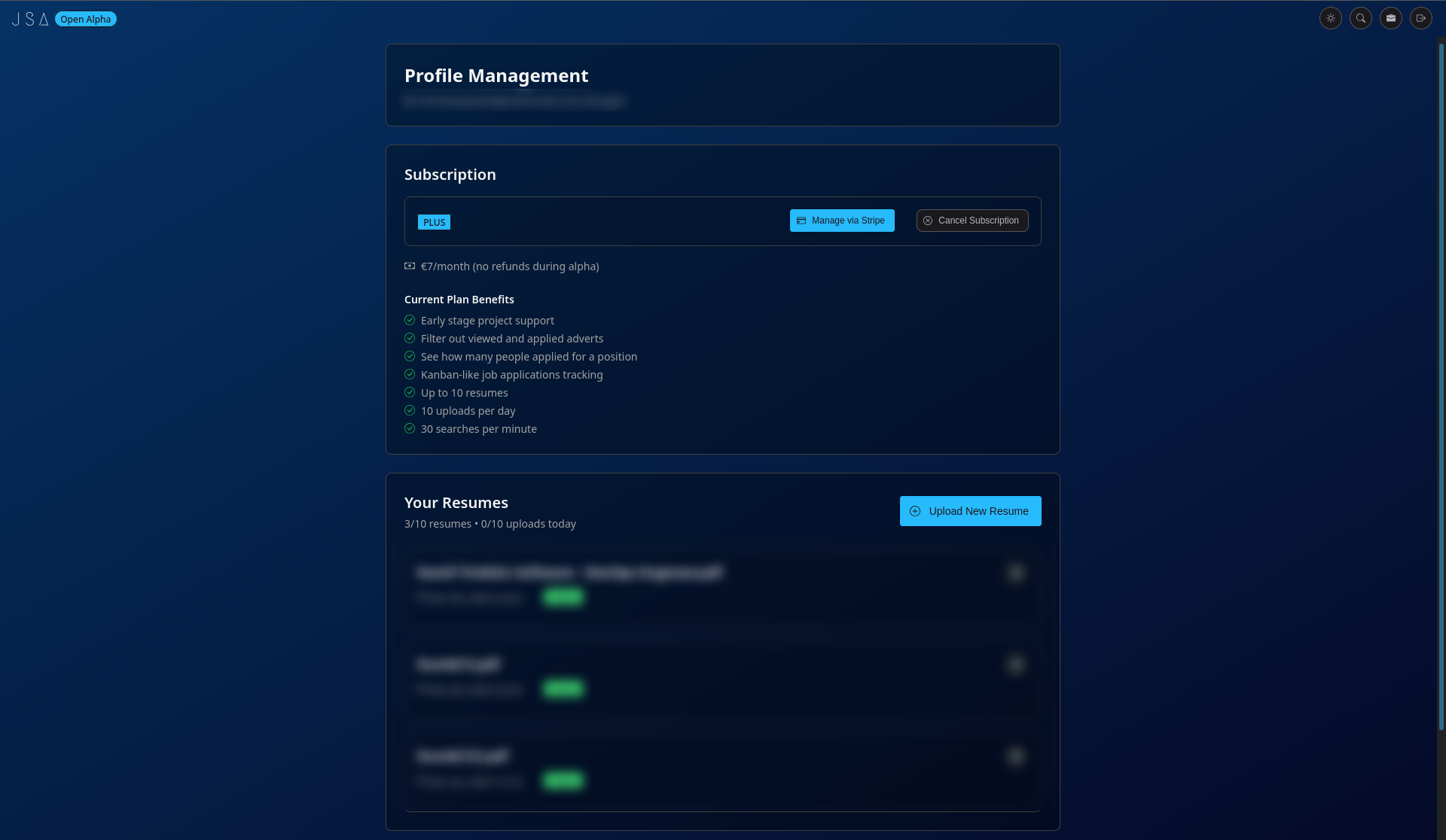Open the options icon on the third resume

click(1016, 756)
